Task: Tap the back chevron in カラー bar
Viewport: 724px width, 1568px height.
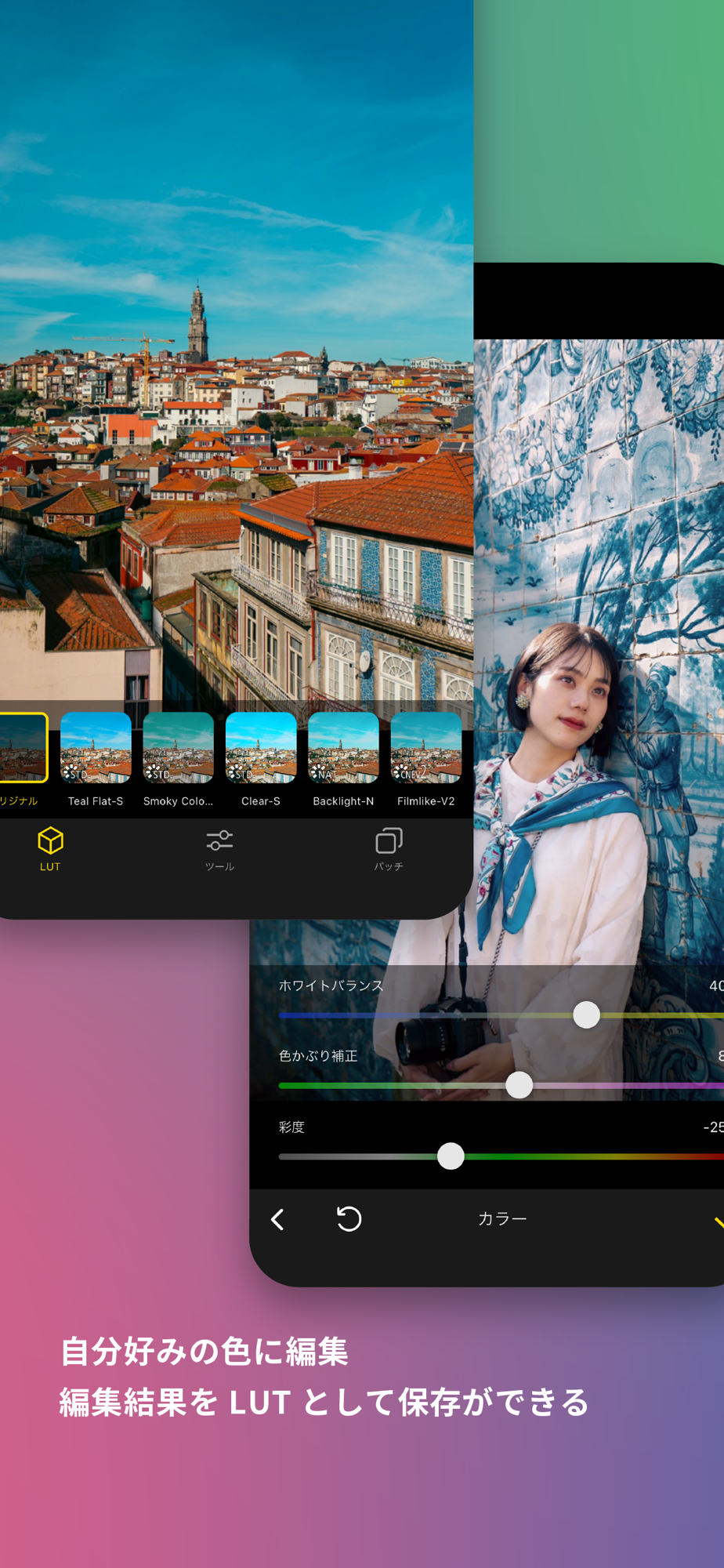Action: point(277,1219)
